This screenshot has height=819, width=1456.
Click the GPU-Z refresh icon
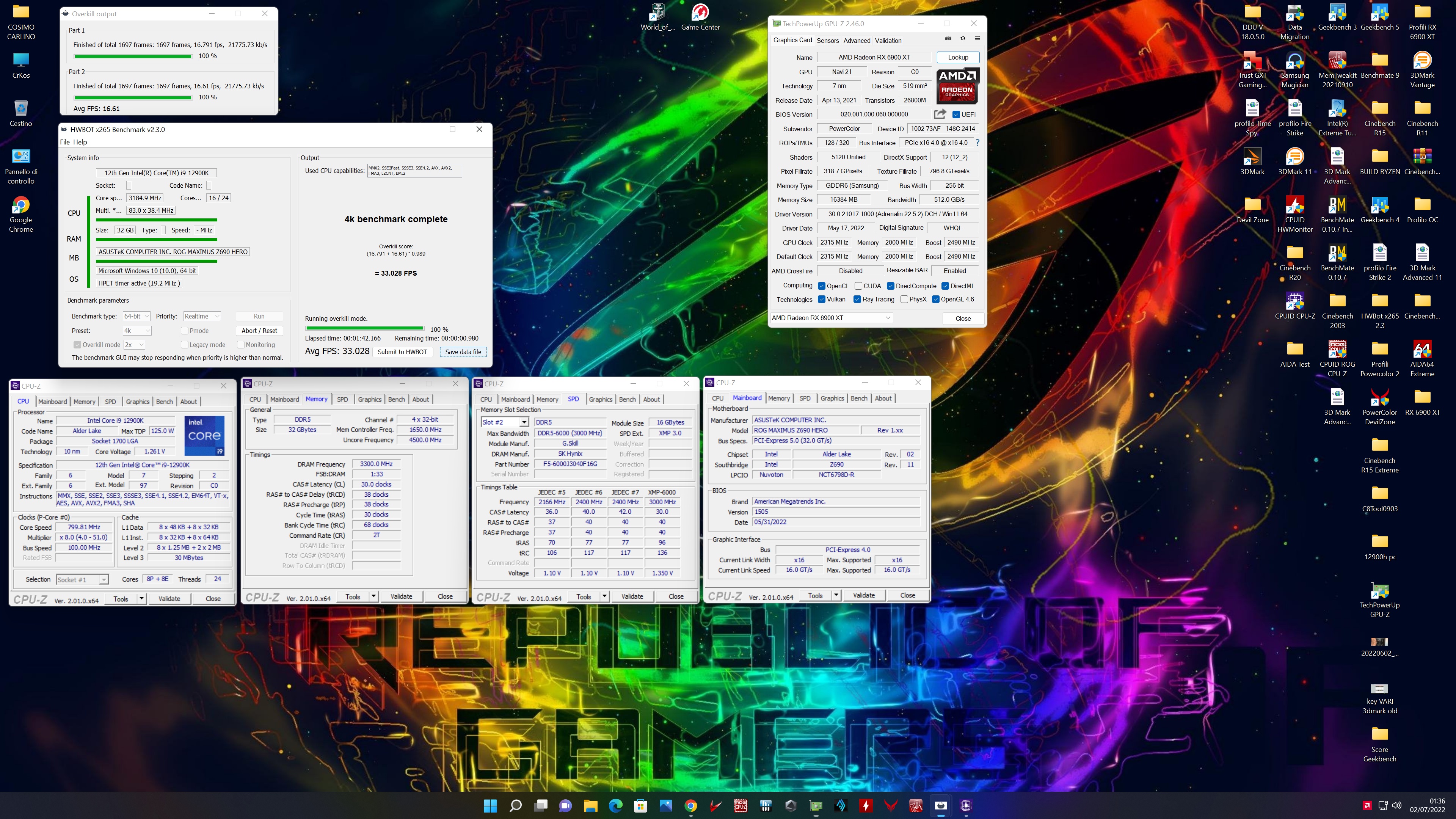coord(963,38)
